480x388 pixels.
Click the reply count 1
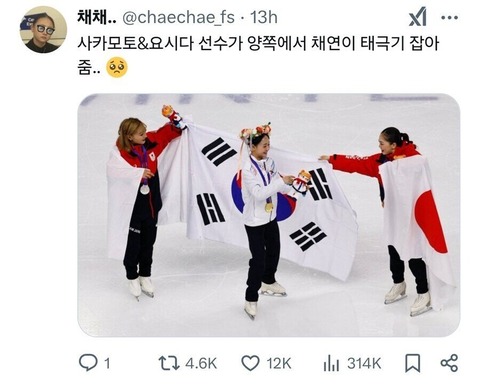click(107, 363)
